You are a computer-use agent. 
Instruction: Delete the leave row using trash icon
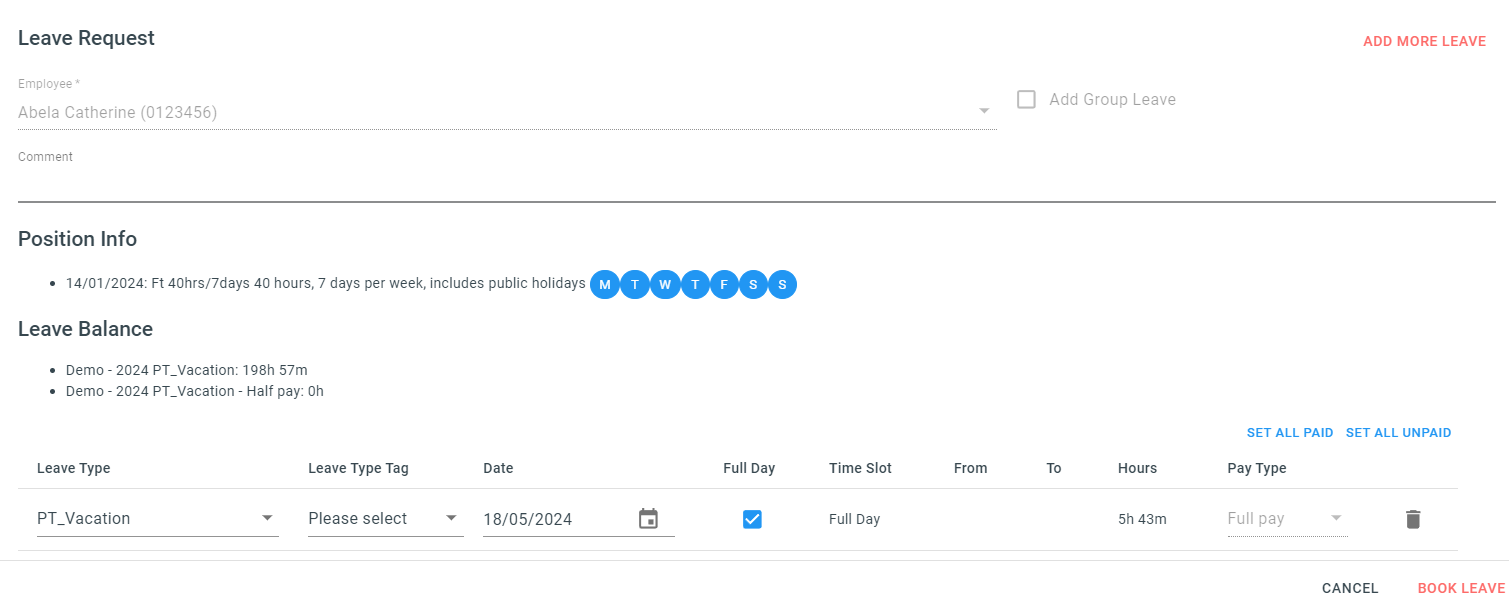coord(1412,519)
